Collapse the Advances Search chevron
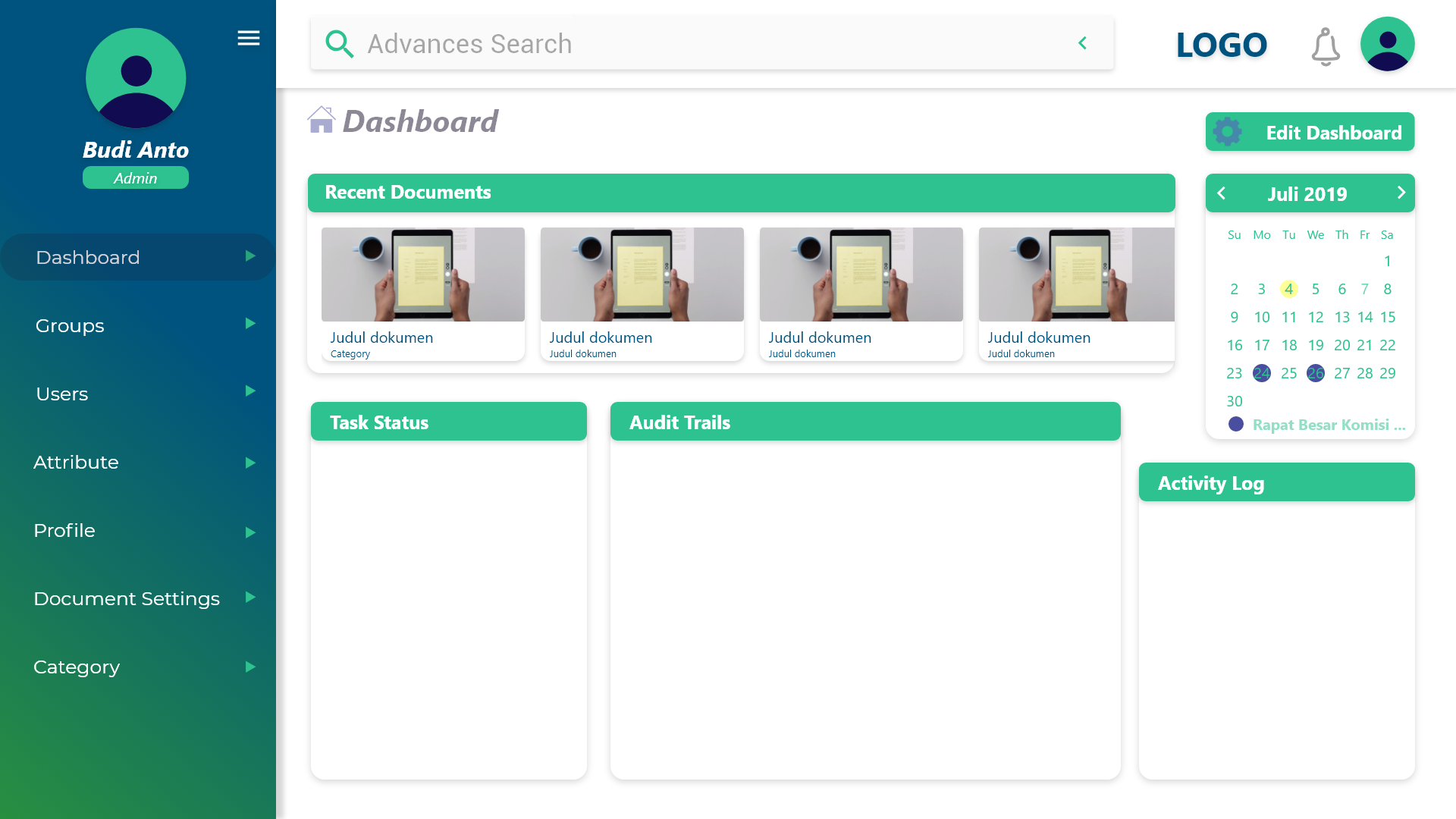The height and width of the screenshot is (819, 1456). click(x=1082, y=43)
